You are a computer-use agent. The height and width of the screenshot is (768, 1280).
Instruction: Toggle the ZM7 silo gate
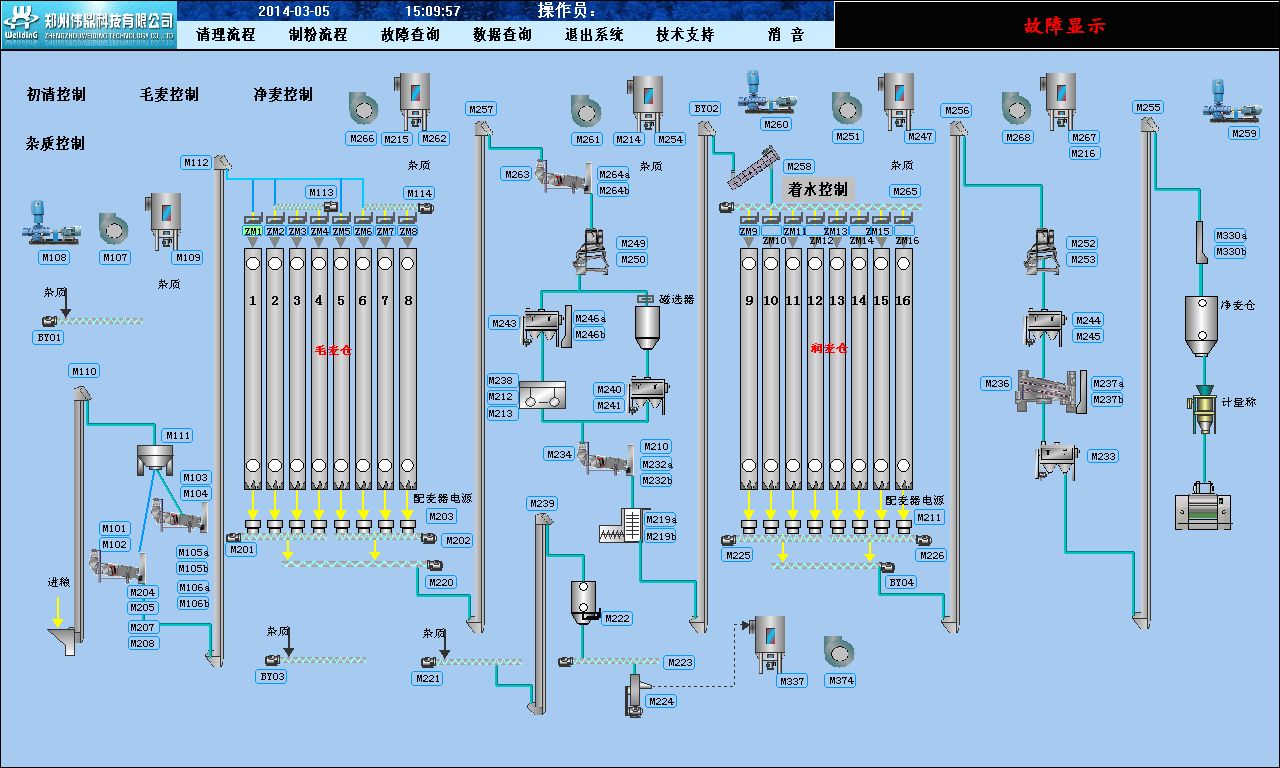coord(385,231)
